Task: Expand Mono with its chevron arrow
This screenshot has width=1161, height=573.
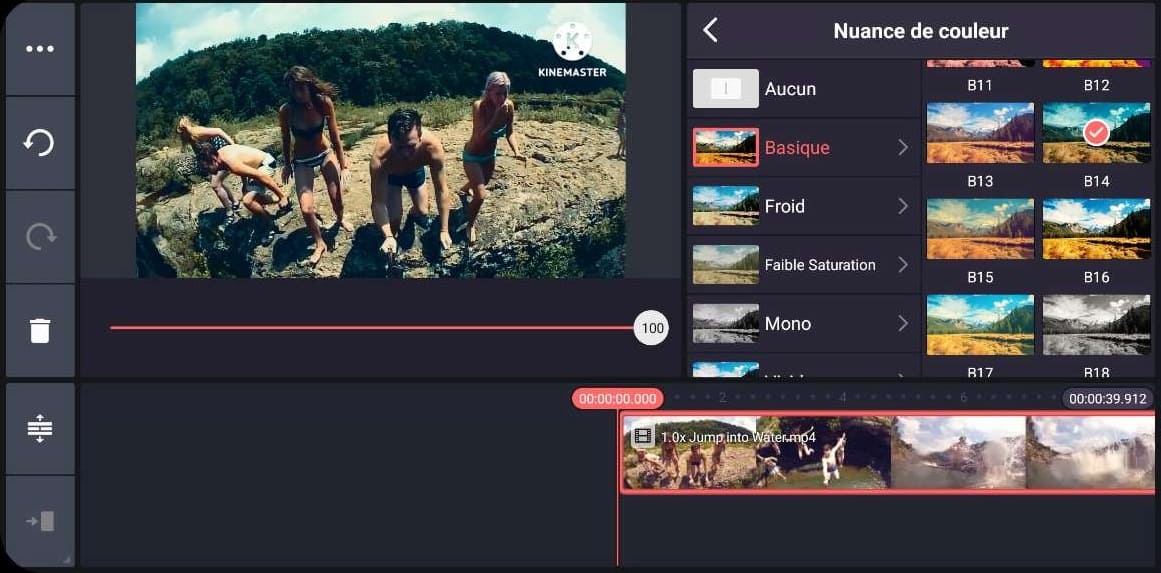Action: tap(903, 324)
